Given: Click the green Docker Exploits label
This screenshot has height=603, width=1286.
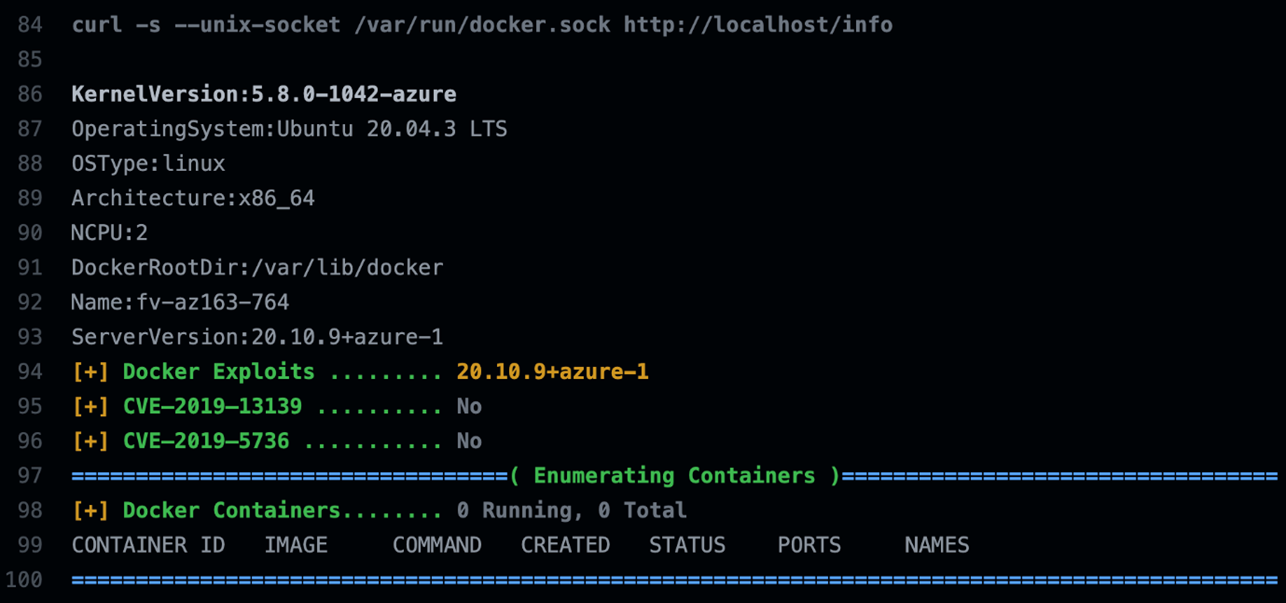Looking at the screenshot, I should (218, 372).
